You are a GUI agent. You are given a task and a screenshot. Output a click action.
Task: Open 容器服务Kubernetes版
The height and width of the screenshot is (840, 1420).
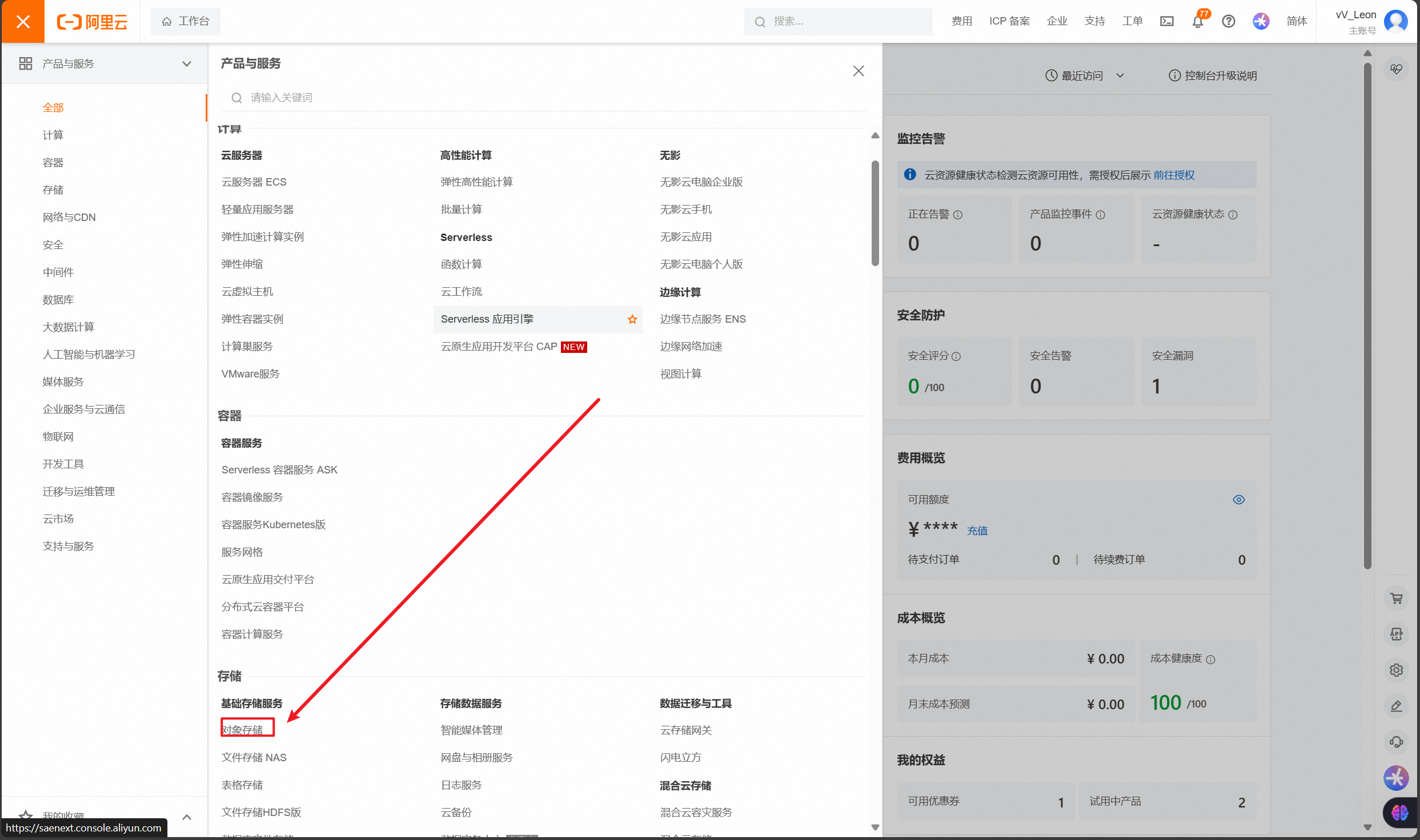pos(274,524)
